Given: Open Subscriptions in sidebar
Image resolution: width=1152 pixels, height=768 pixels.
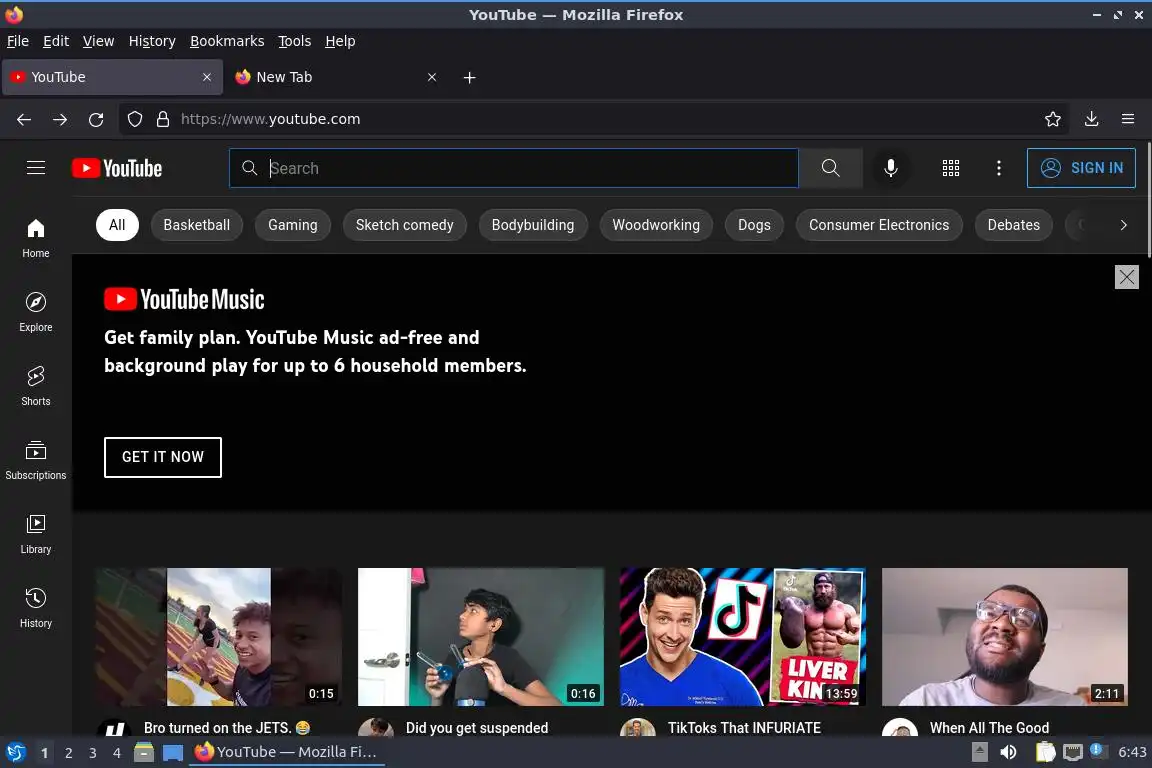Looking at the screenshot, I should [35, 460].
